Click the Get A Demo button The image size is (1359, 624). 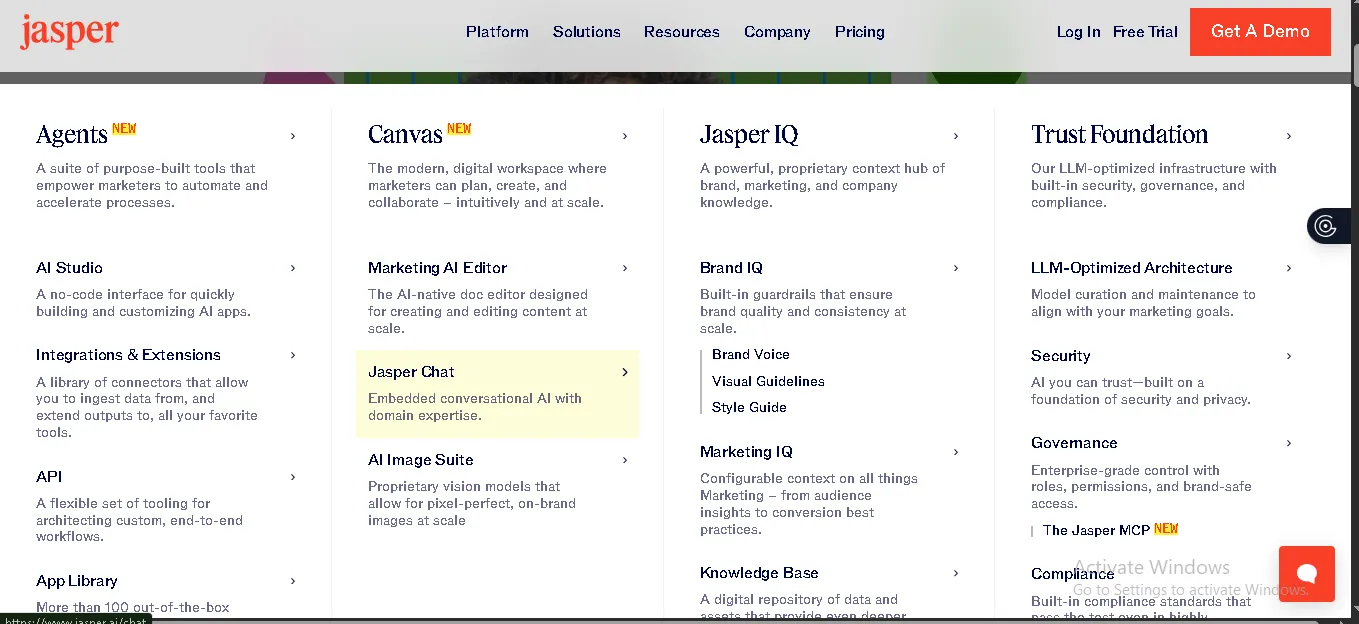[x=1260, y=31]
